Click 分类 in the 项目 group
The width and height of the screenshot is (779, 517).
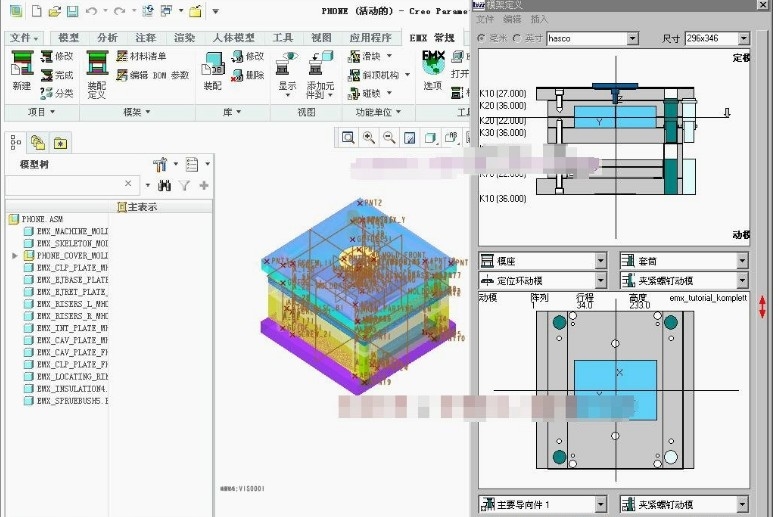(x=57, y=93)
